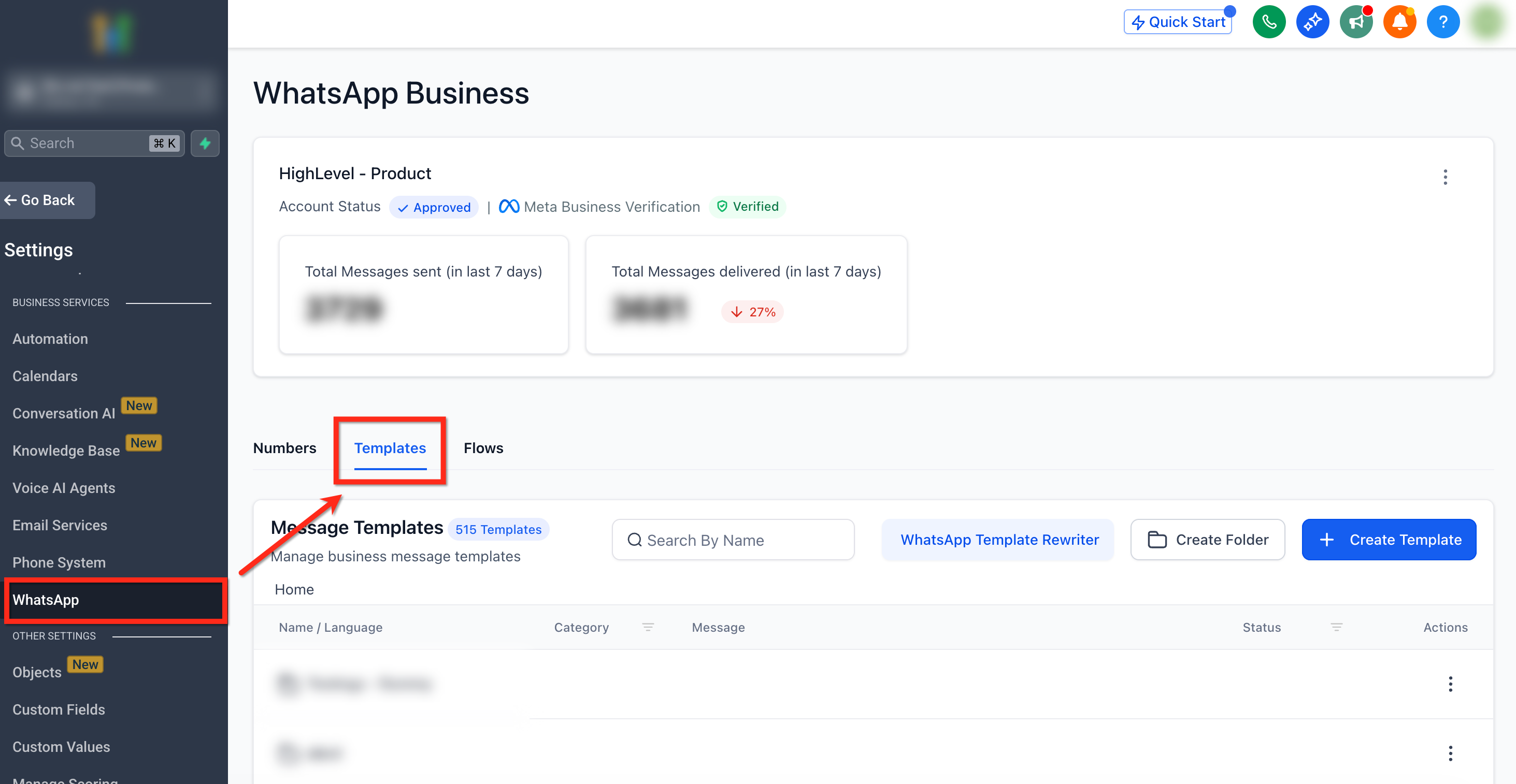Image resolution: width=1516 pixels, height=784 pixels.
Task: Click the green lightning bolt beside Search
Action: [205, 143]
